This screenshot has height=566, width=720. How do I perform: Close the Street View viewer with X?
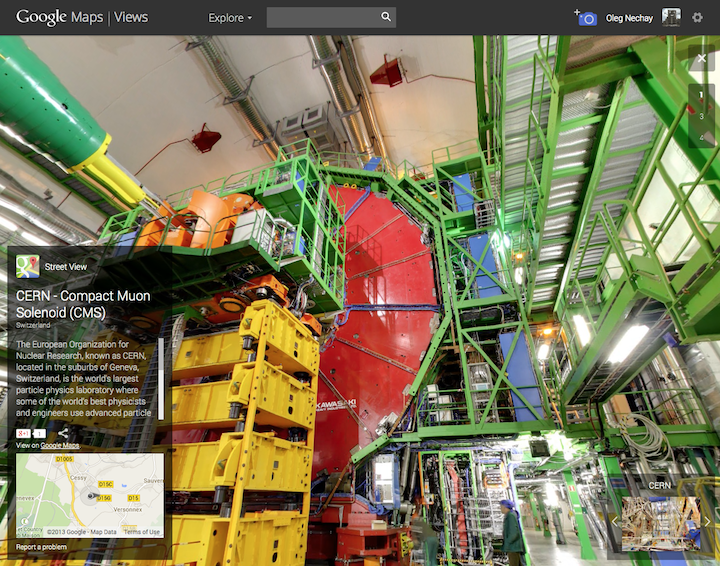(702, 58)
